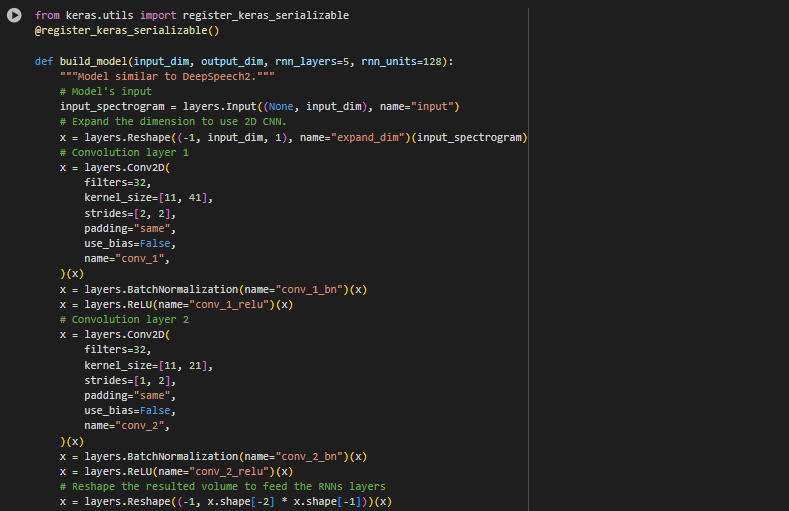Viewport: 789px width, 511px height.
Task: Click the layers.Reshape 'expand_dim' line
Action: [x=293, y=137]
